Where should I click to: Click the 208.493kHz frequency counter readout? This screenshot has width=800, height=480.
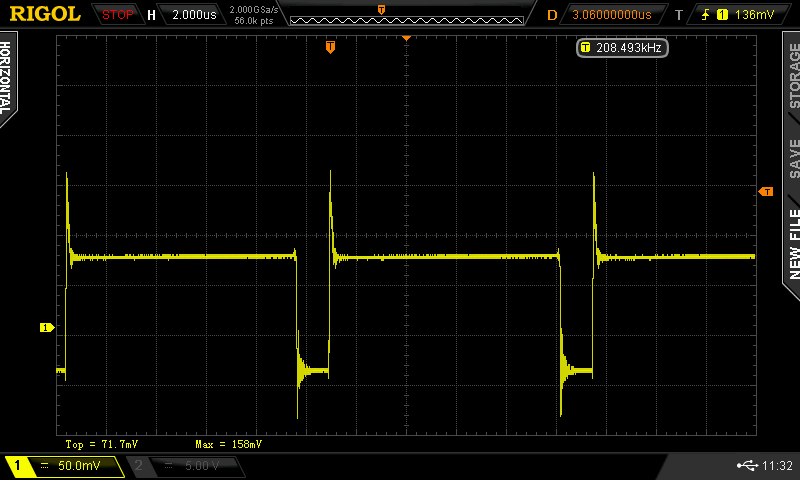[x=622, y=47]
